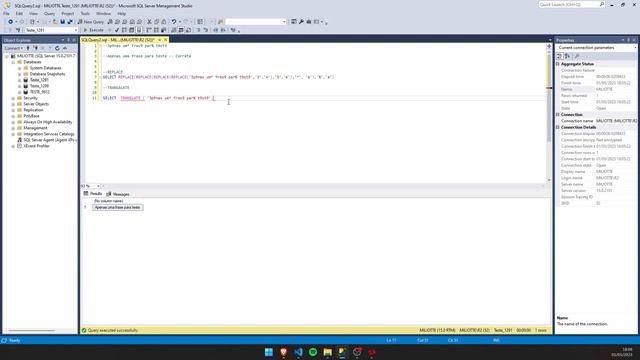The height and width of the screenshot is (360, 640).
Task: Expand the Server Objects node
Action: (13, 104)
